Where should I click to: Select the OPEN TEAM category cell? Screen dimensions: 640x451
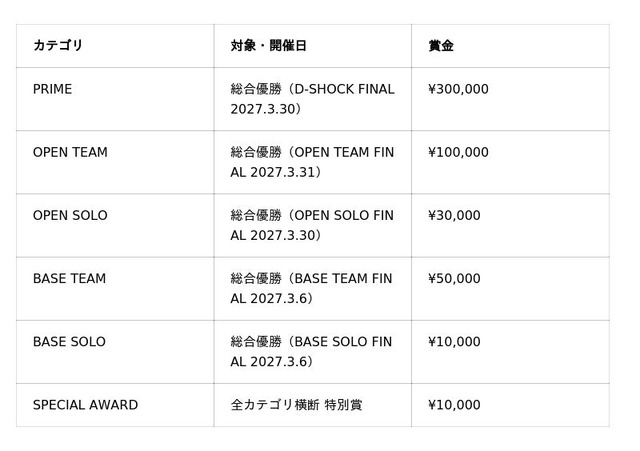(x=115, y=162)
